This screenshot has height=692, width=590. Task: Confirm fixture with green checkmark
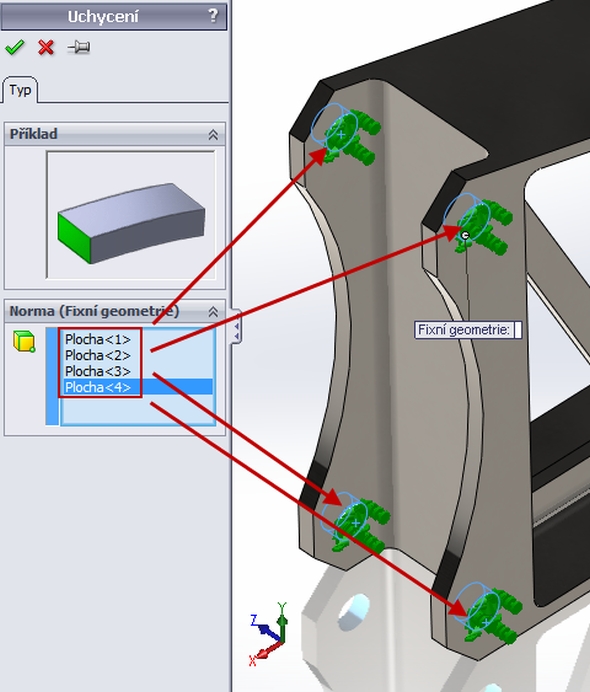click(15, 47)
